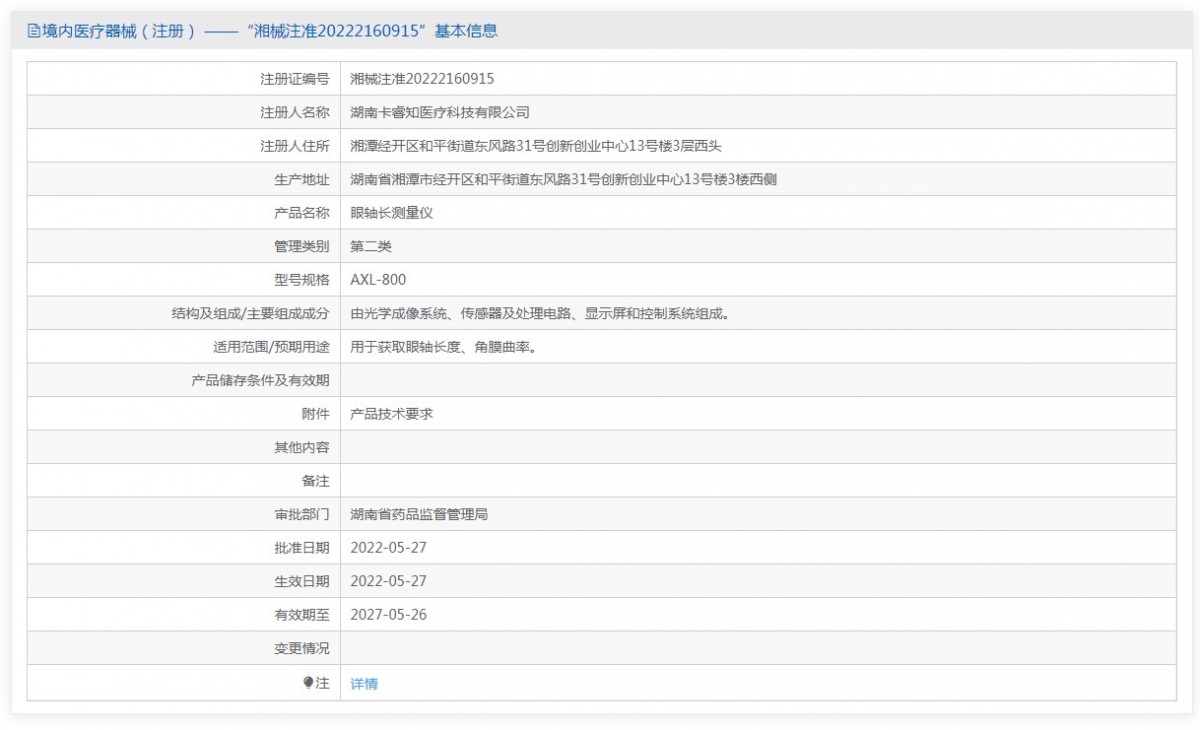The height and width of the screenshot is (730, 1200).
Task: Click the 注 label in last row
Action: [322, 683]
